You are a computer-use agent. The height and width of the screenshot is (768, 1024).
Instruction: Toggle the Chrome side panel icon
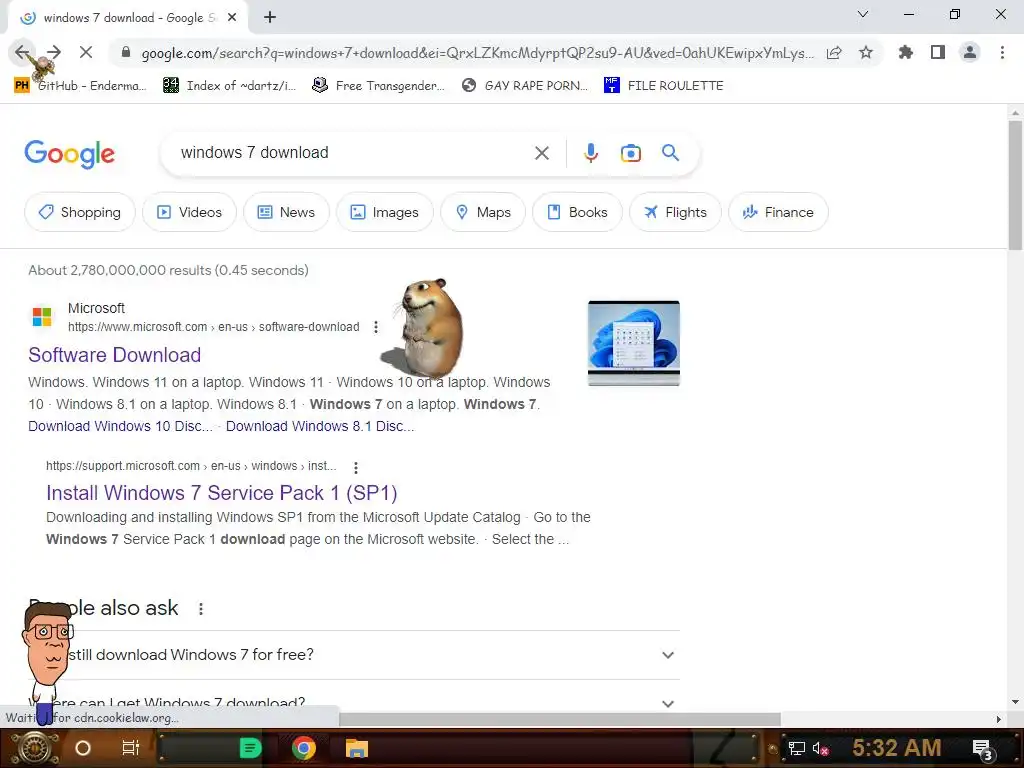click(x=938, y=52)
